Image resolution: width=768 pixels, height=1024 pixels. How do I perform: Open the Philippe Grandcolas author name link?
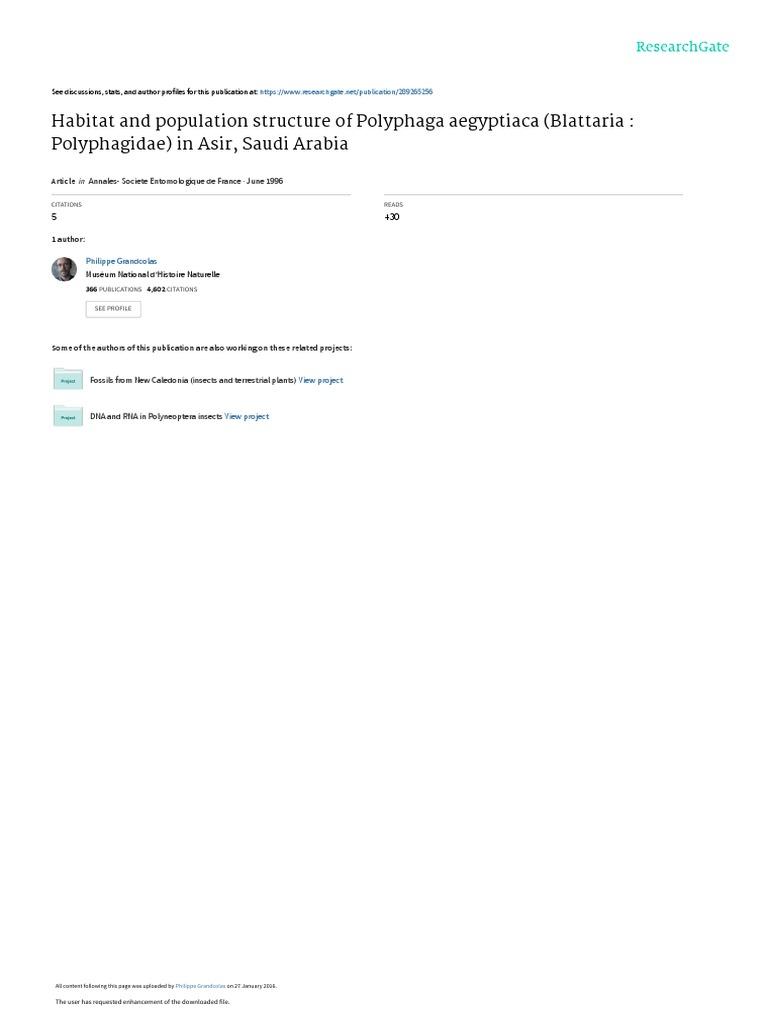pyautogui.click(x=121, y=261)
